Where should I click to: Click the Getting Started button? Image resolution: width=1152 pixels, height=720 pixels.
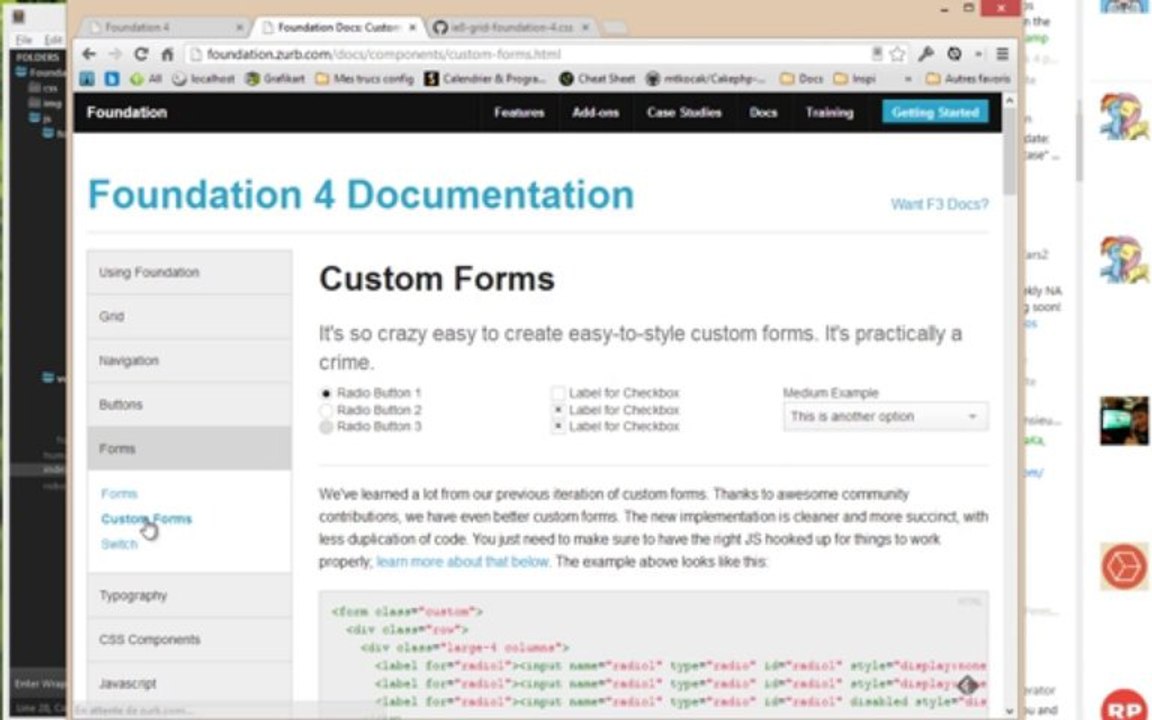pyautogui.click(x=935, y=112)
